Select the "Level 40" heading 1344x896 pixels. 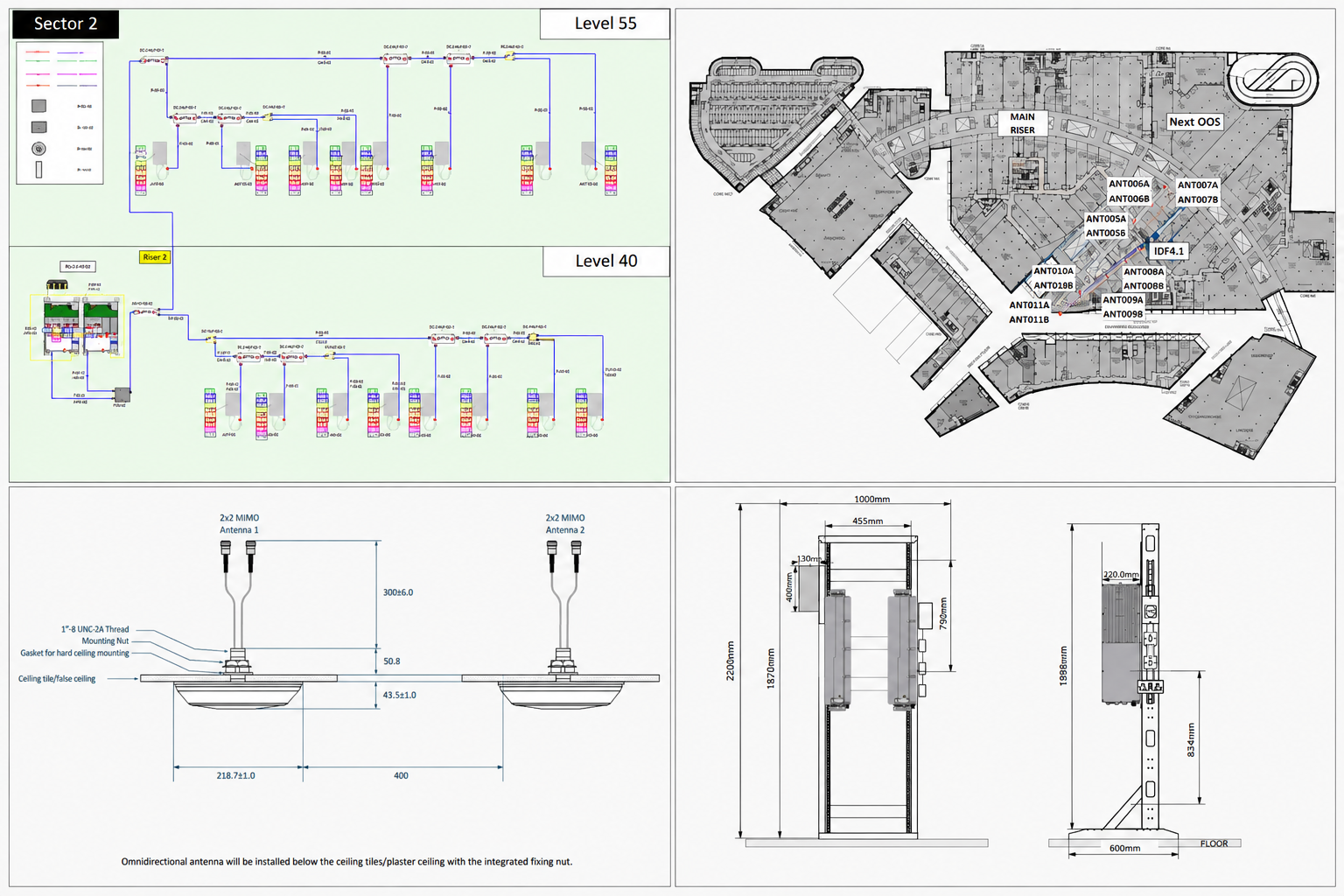[606, 261]
